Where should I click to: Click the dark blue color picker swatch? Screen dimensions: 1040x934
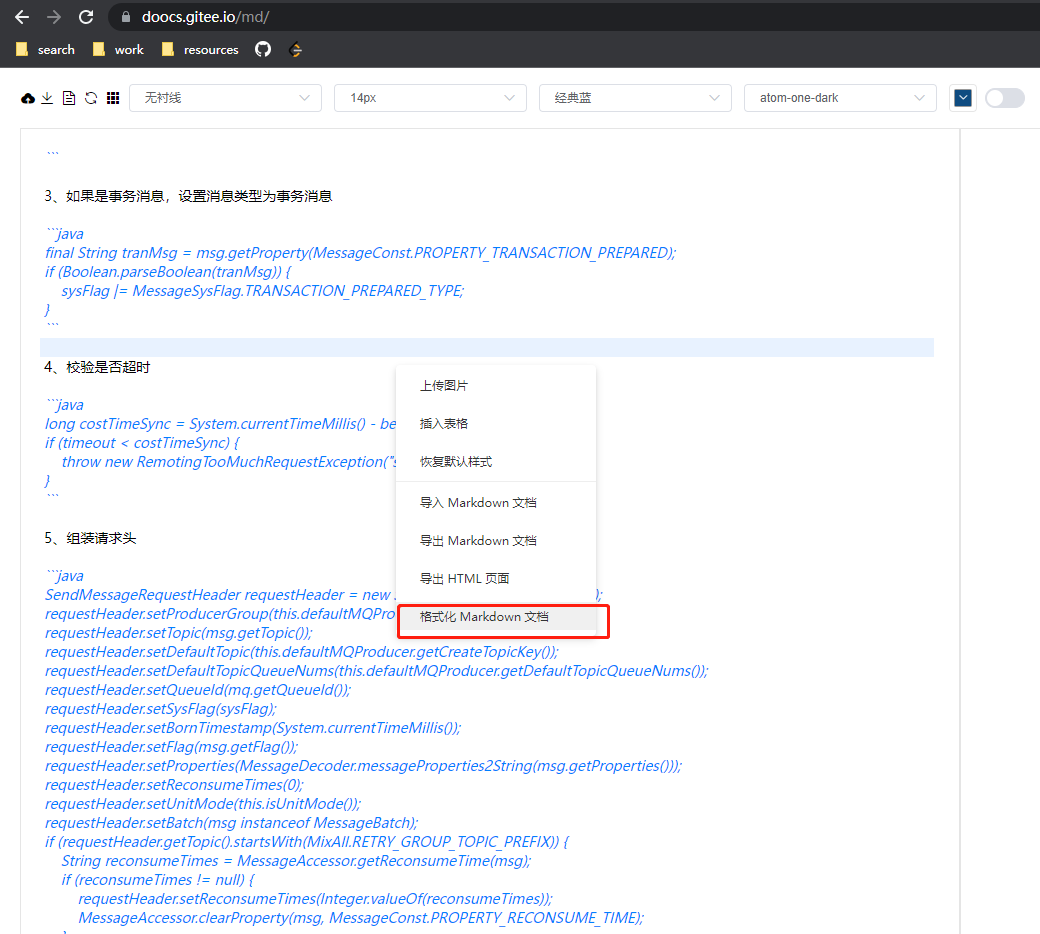click(963, 98)
